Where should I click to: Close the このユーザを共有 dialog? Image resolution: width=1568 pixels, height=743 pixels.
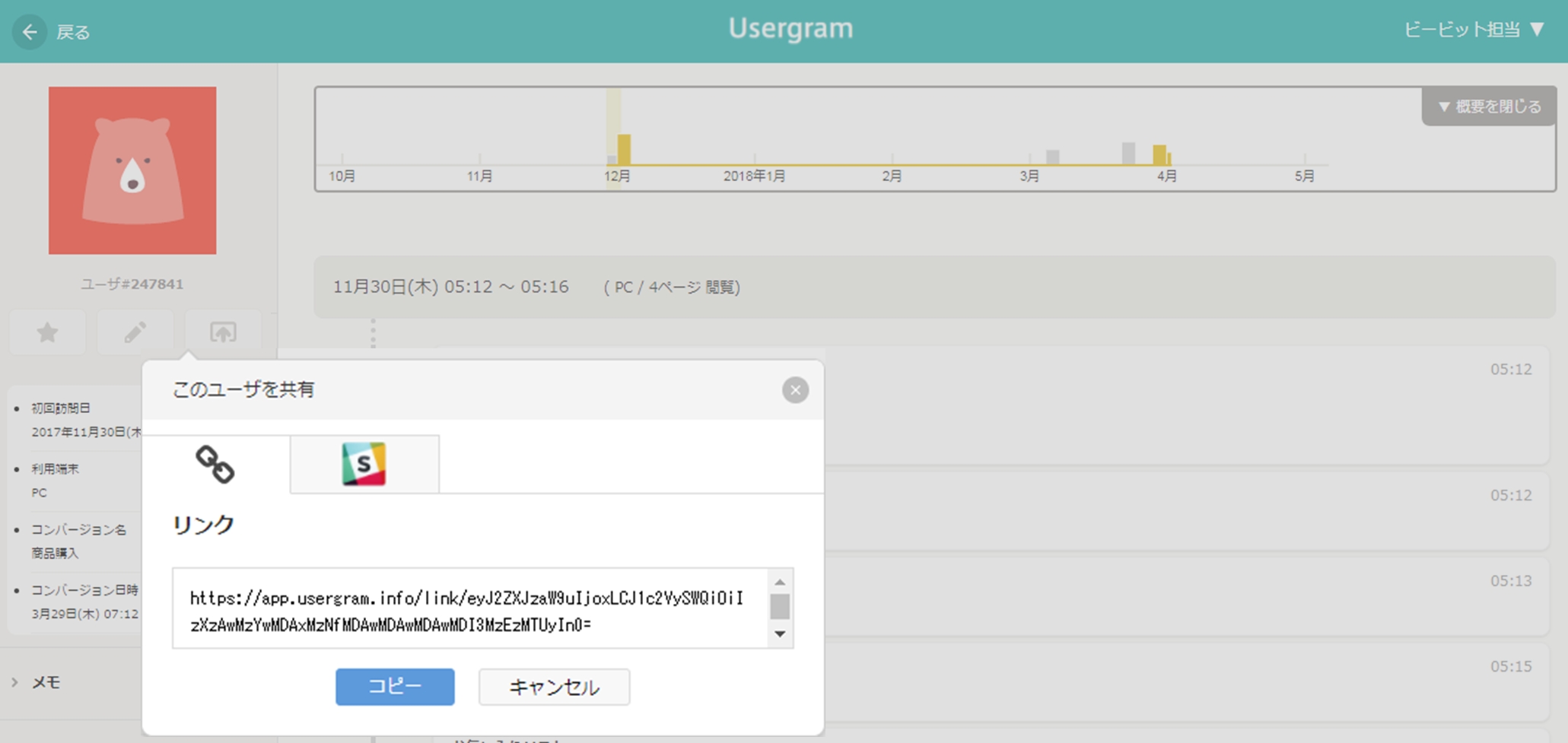coord(795,390)
